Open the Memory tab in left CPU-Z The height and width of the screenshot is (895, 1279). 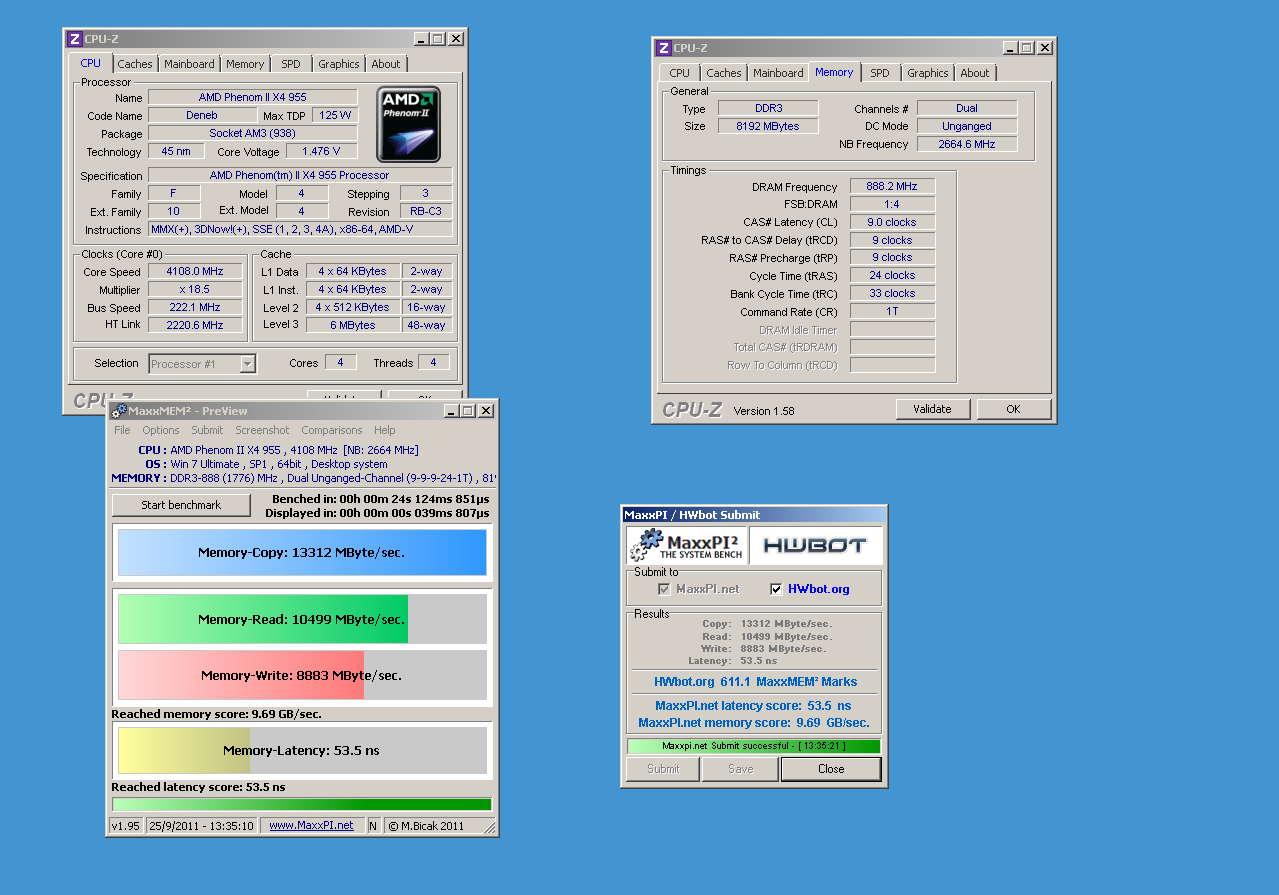pyautogui.click(x=245, y=64)
